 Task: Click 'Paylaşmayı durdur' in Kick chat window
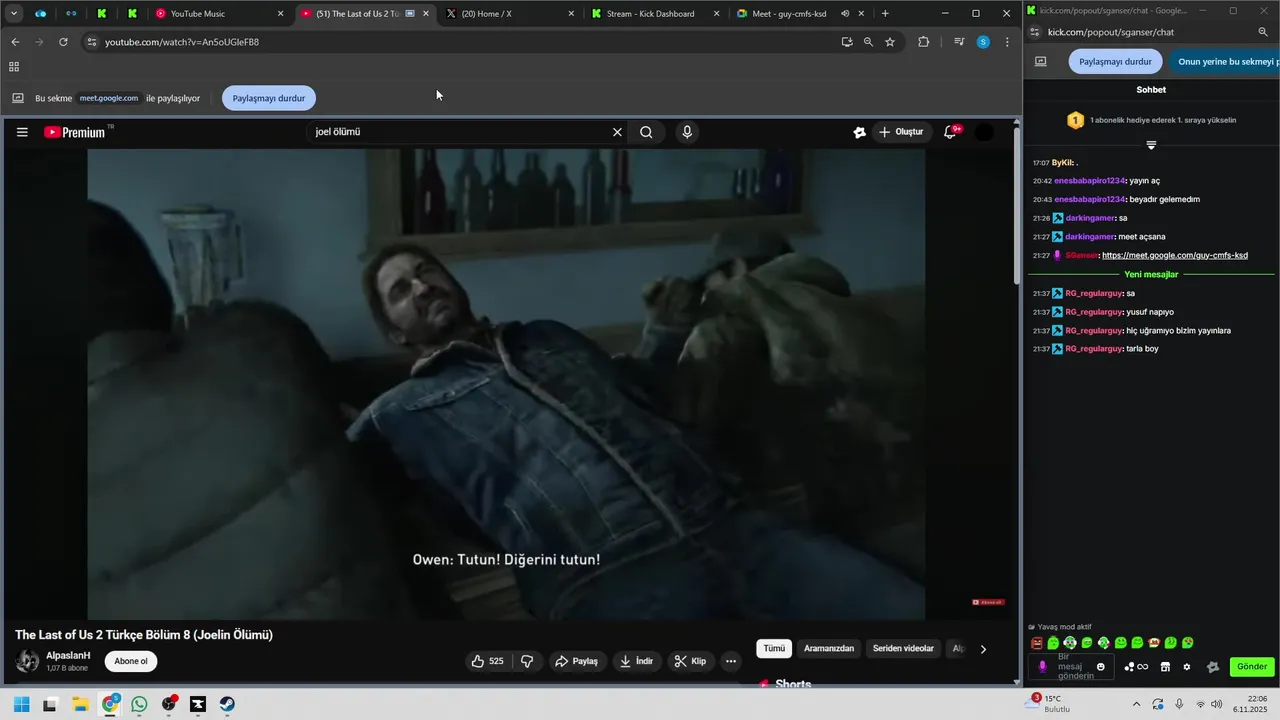tap(1115, 61)
